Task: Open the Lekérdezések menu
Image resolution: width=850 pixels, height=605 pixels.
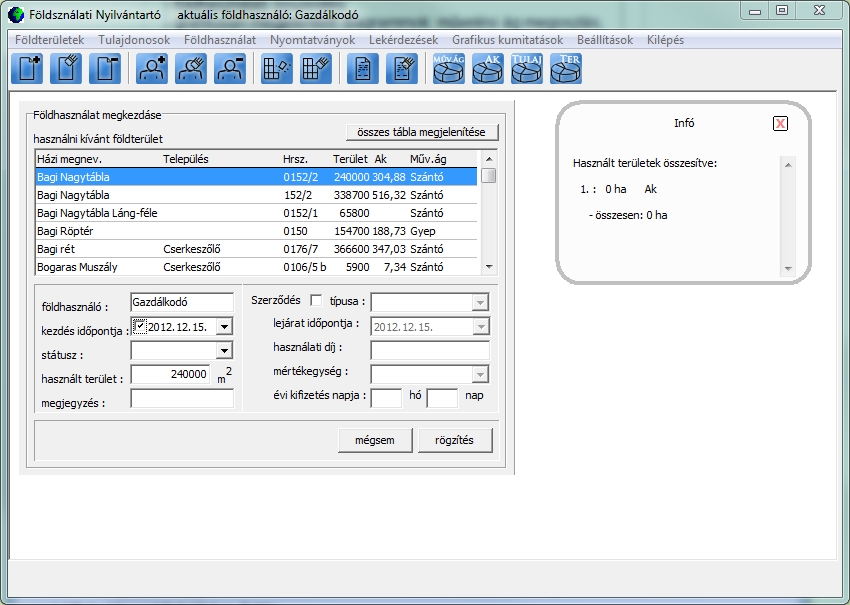Action: 403,40
